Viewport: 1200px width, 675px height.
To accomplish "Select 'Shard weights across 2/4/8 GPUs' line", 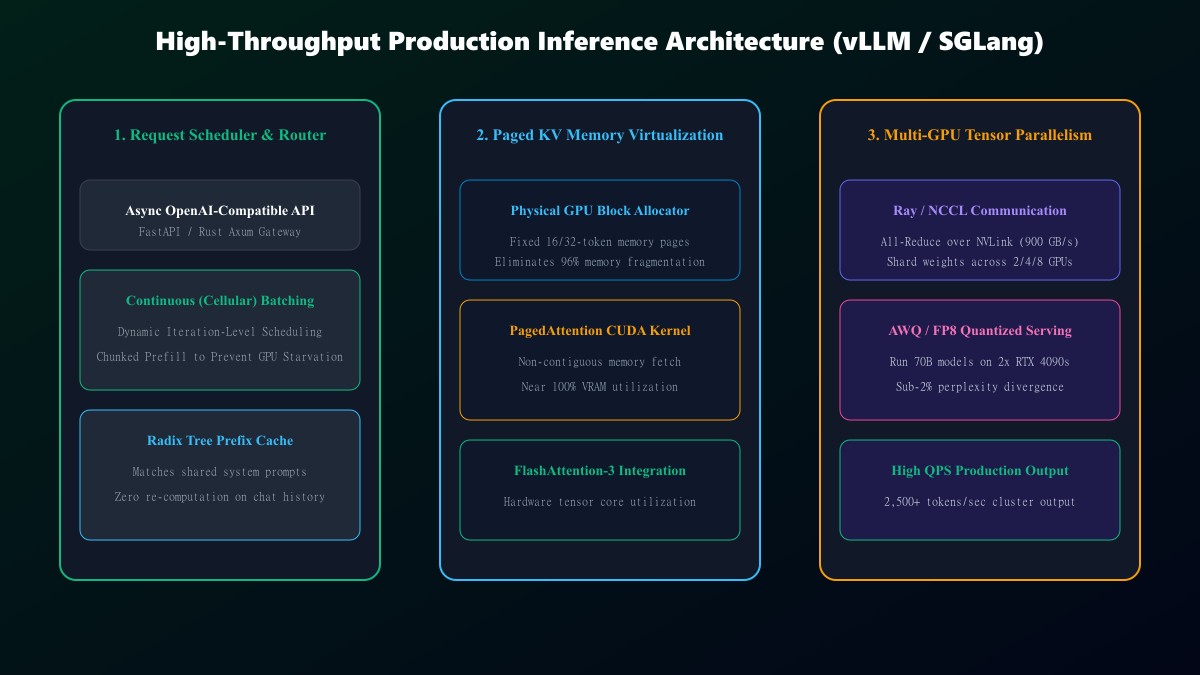I will pyautogui.click(x=980, y=262).
